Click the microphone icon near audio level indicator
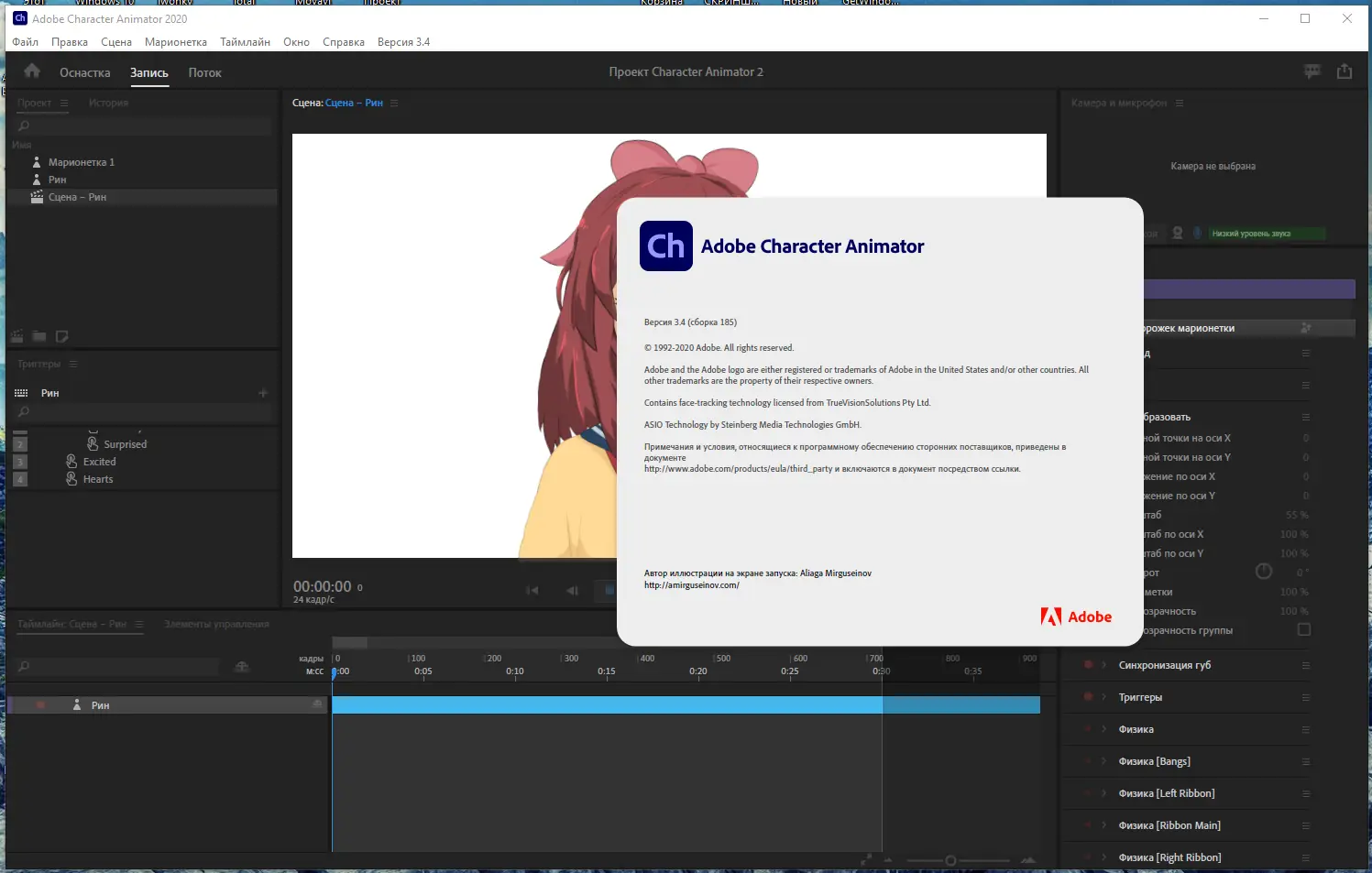Screen dimensions: 1372x873 coord(1197,233)
